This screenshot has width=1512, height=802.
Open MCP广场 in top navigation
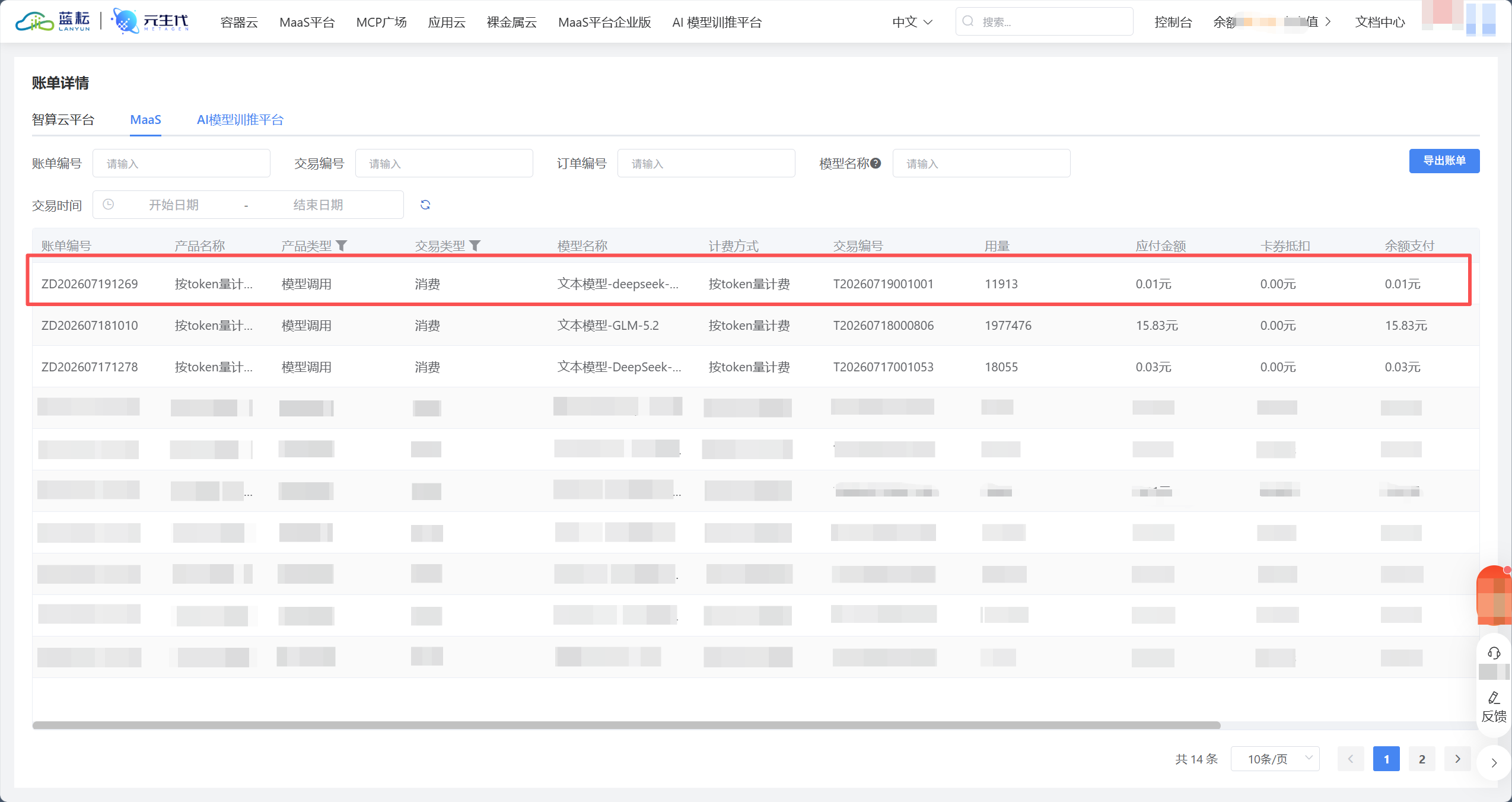[x=381, y=22]
